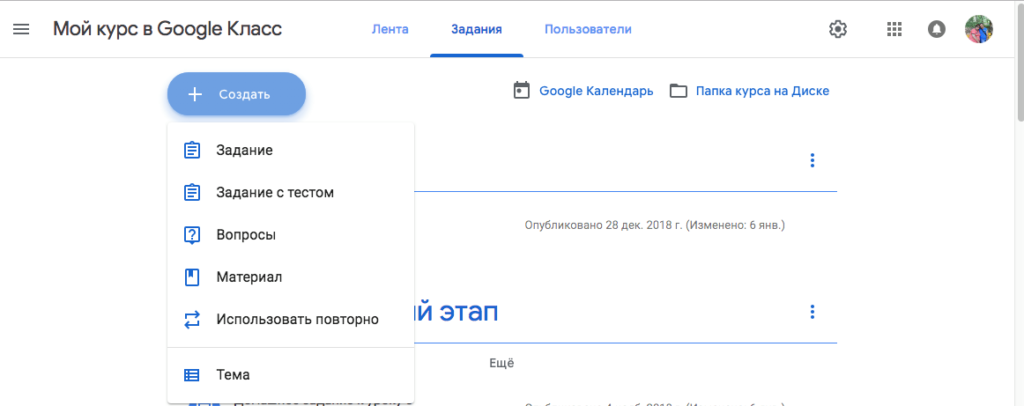Select Тема in the create menu
The height and width of the screenshot is (406, 1024).
[x=233, y=375]
